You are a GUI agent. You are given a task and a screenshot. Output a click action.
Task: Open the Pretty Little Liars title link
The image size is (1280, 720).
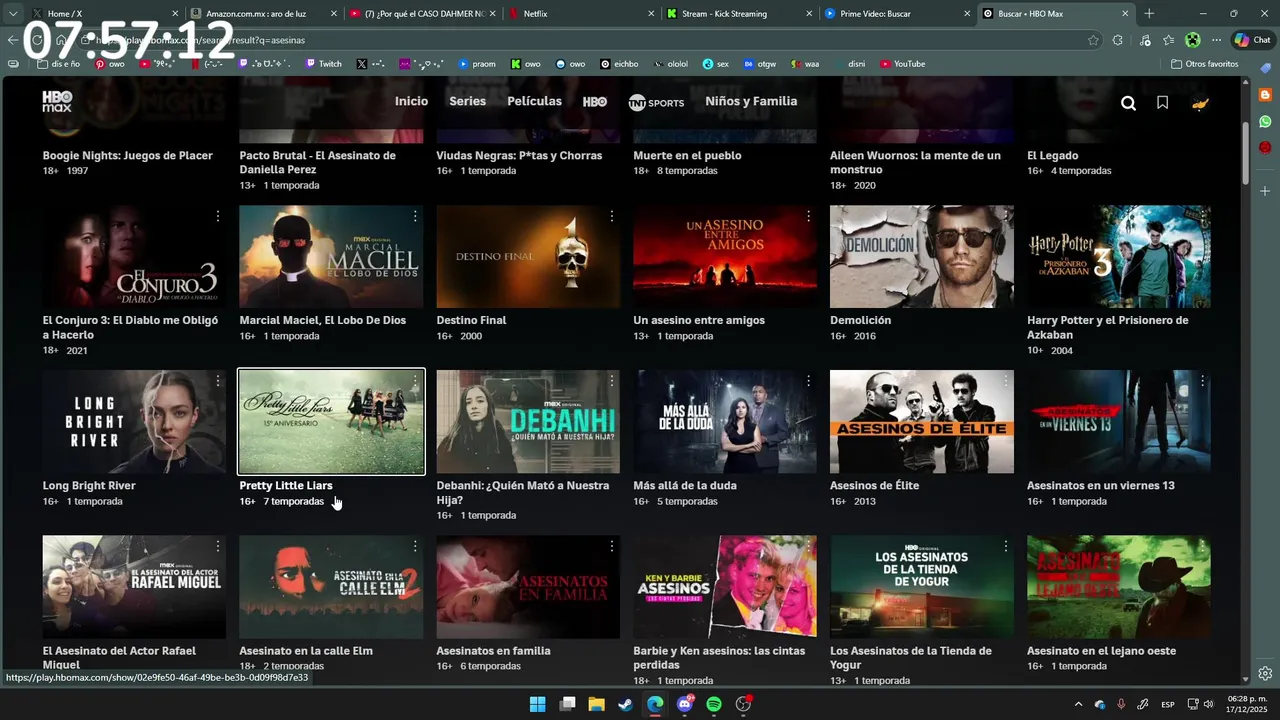click(286, 486)
